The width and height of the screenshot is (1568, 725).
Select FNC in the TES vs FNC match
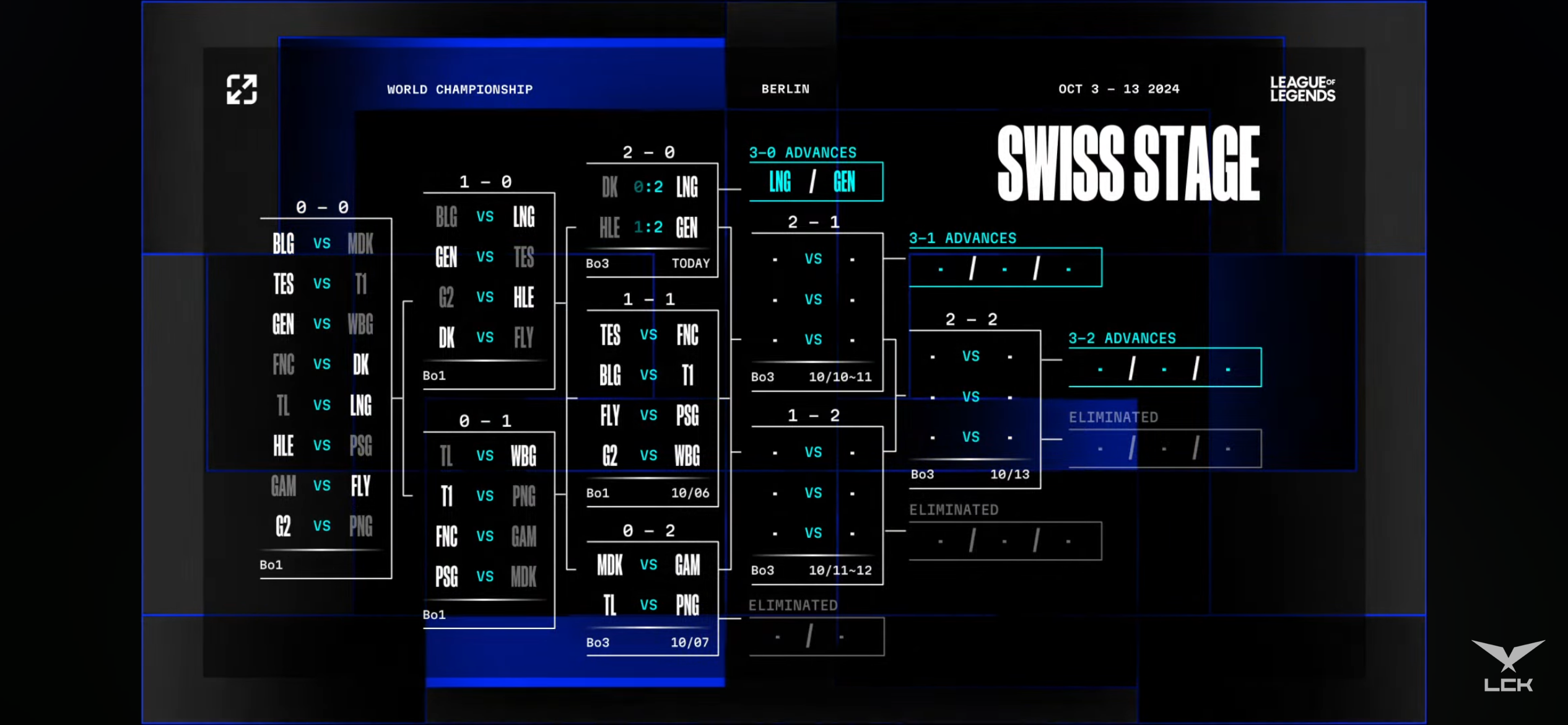pyautogui.click(x=687, y=335)
